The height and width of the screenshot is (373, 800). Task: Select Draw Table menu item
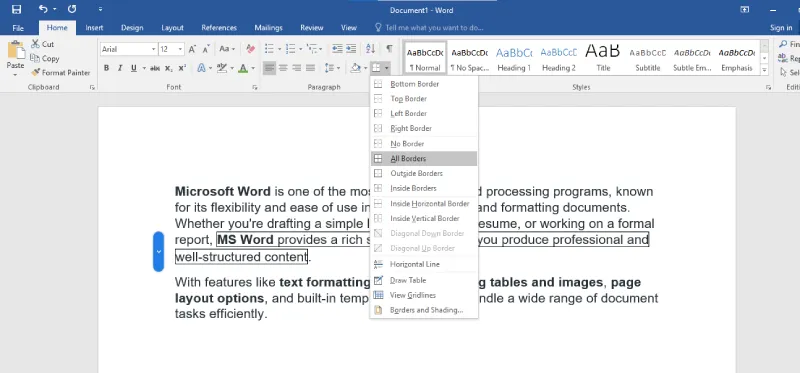click(x=424, y=280)
